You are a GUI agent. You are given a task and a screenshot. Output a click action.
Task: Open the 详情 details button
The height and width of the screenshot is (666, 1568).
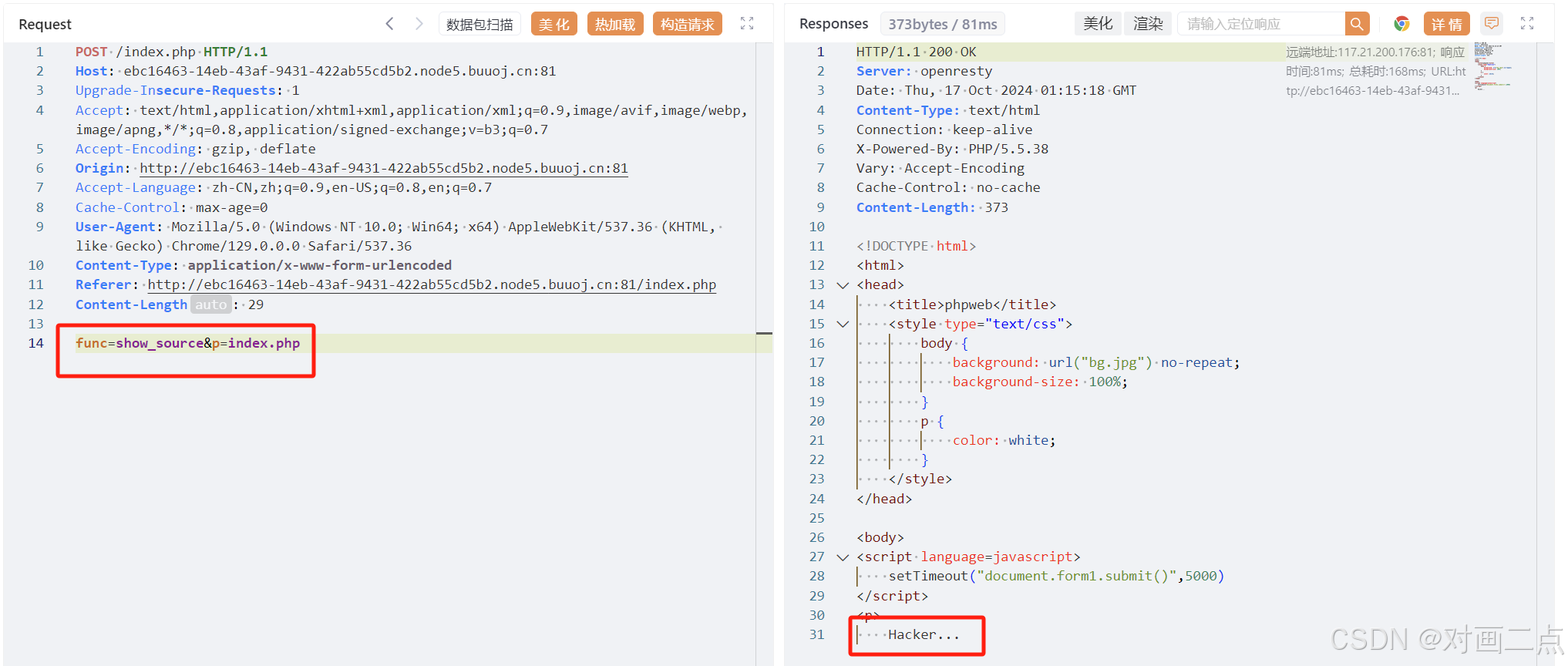coord(1447,24)
